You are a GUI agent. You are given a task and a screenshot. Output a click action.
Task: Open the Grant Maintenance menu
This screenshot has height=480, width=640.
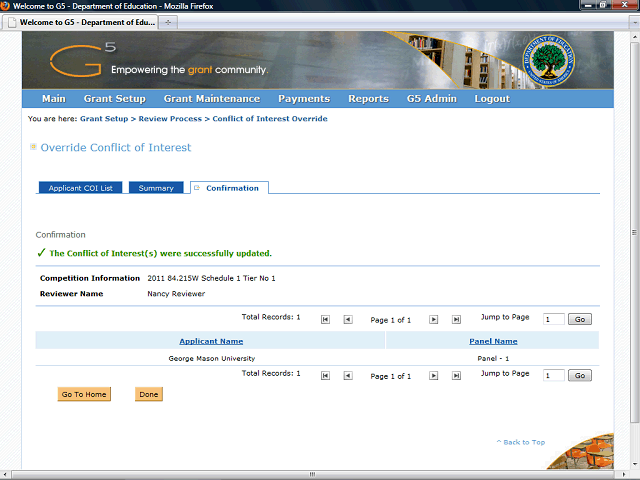point(212,99)
